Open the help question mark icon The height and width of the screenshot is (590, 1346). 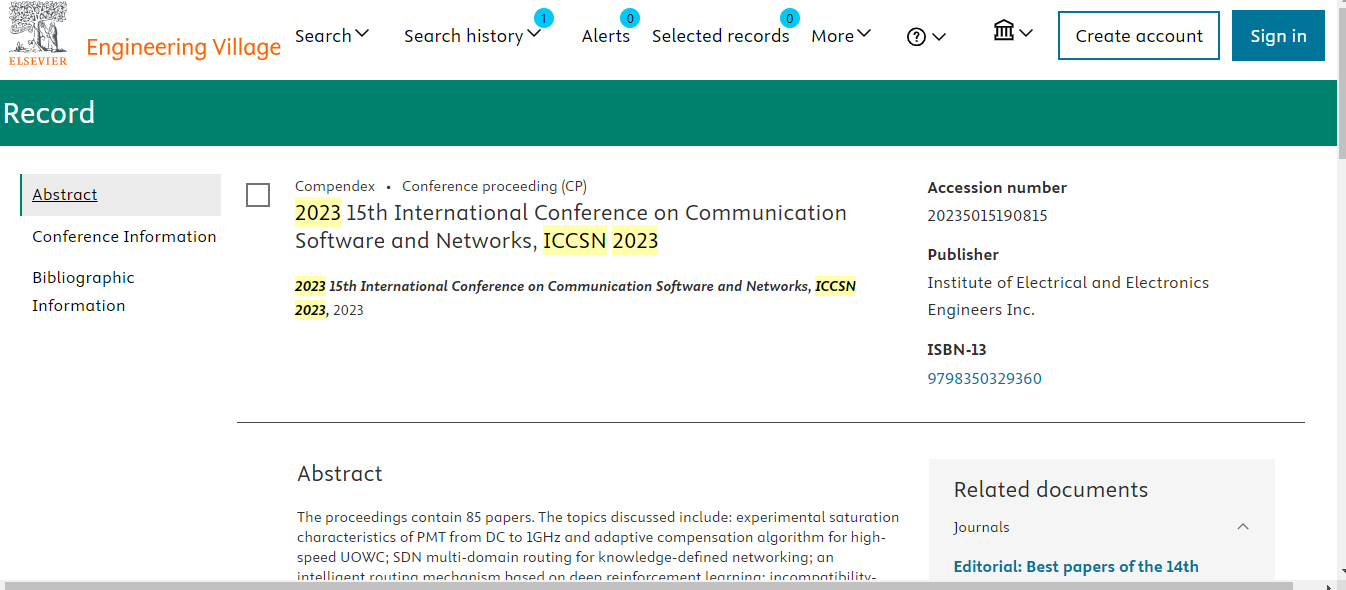916,37
